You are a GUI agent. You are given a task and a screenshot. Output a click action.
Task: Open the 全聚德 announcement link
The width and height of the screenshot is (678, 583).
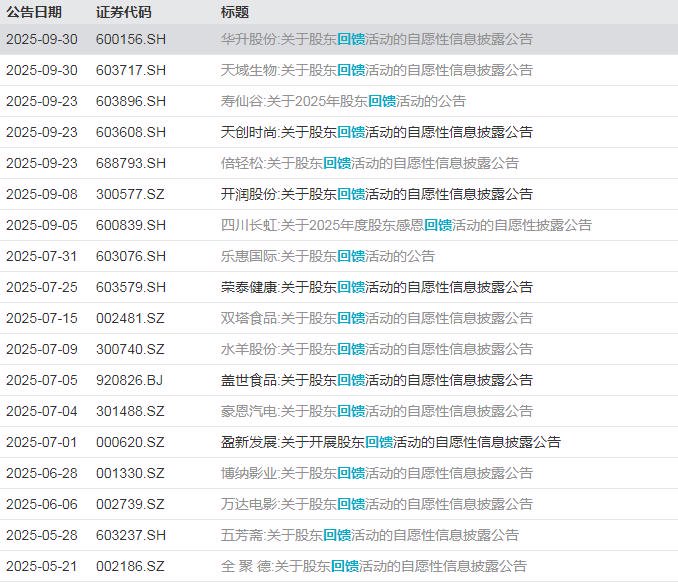click(374, 566)
